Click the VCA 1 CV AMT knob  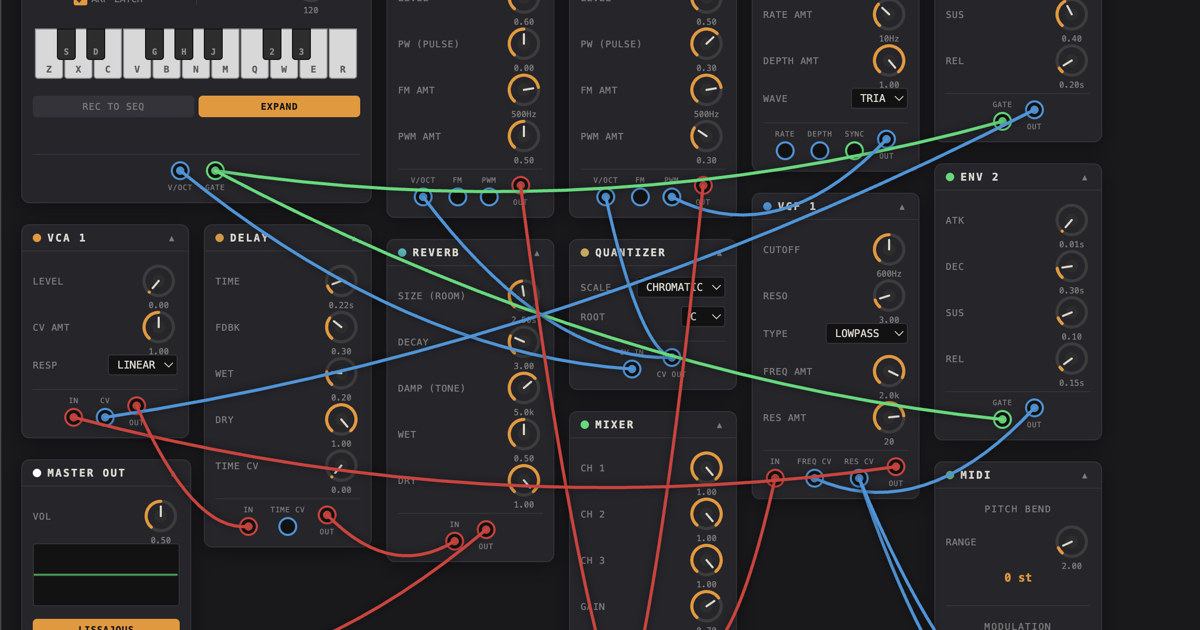[158, 327]
